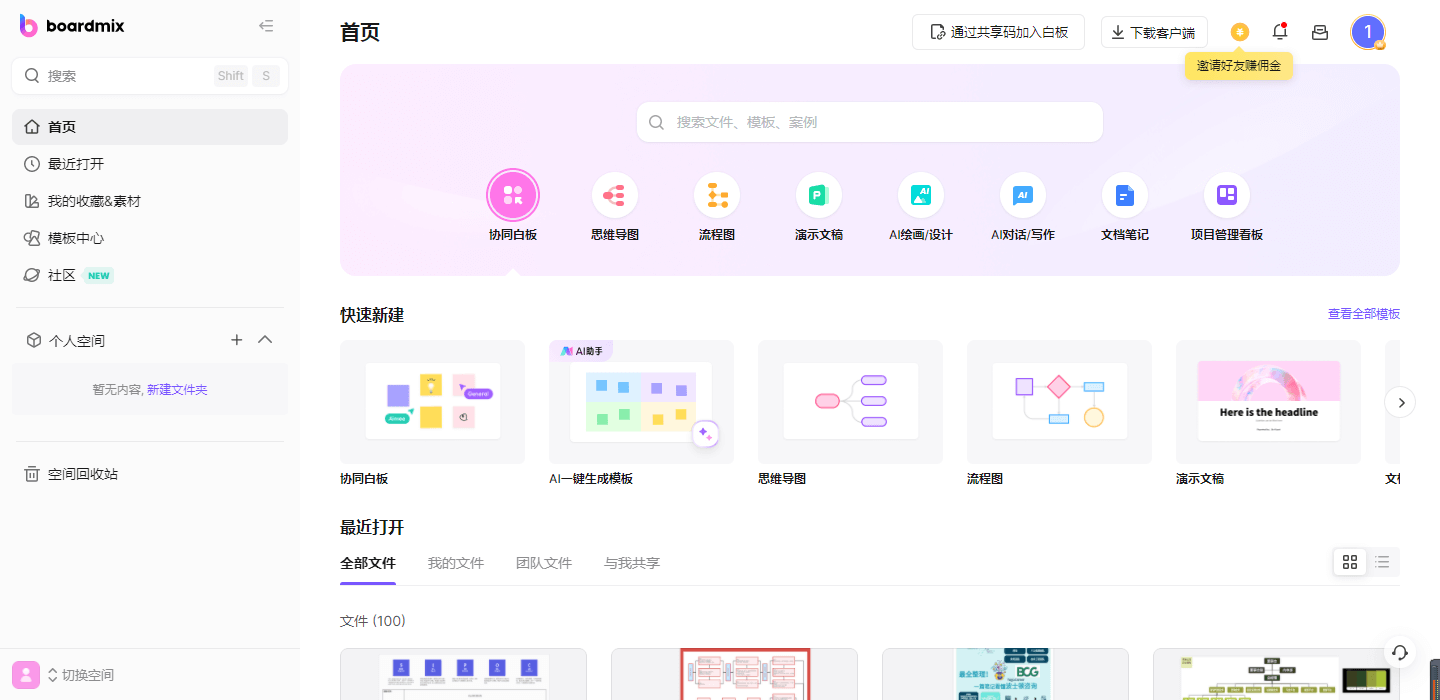This screenshot has height=700, width=1440.
Task: Click the gold coin invite icon
Action: [1240, 32]
